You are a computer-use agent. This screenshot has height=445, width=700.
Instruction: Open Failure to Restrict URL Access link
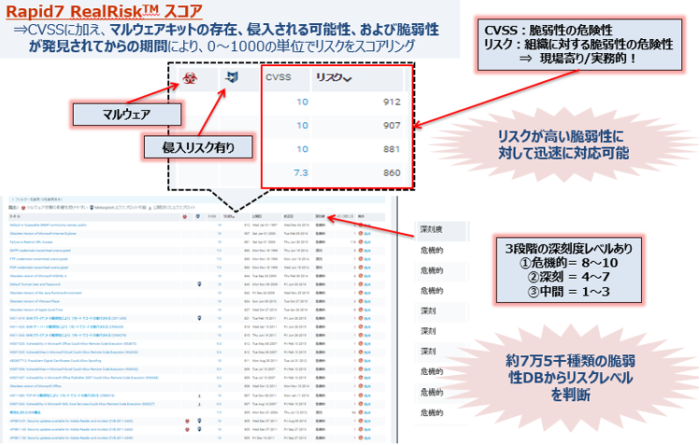(x=31, y=242)
